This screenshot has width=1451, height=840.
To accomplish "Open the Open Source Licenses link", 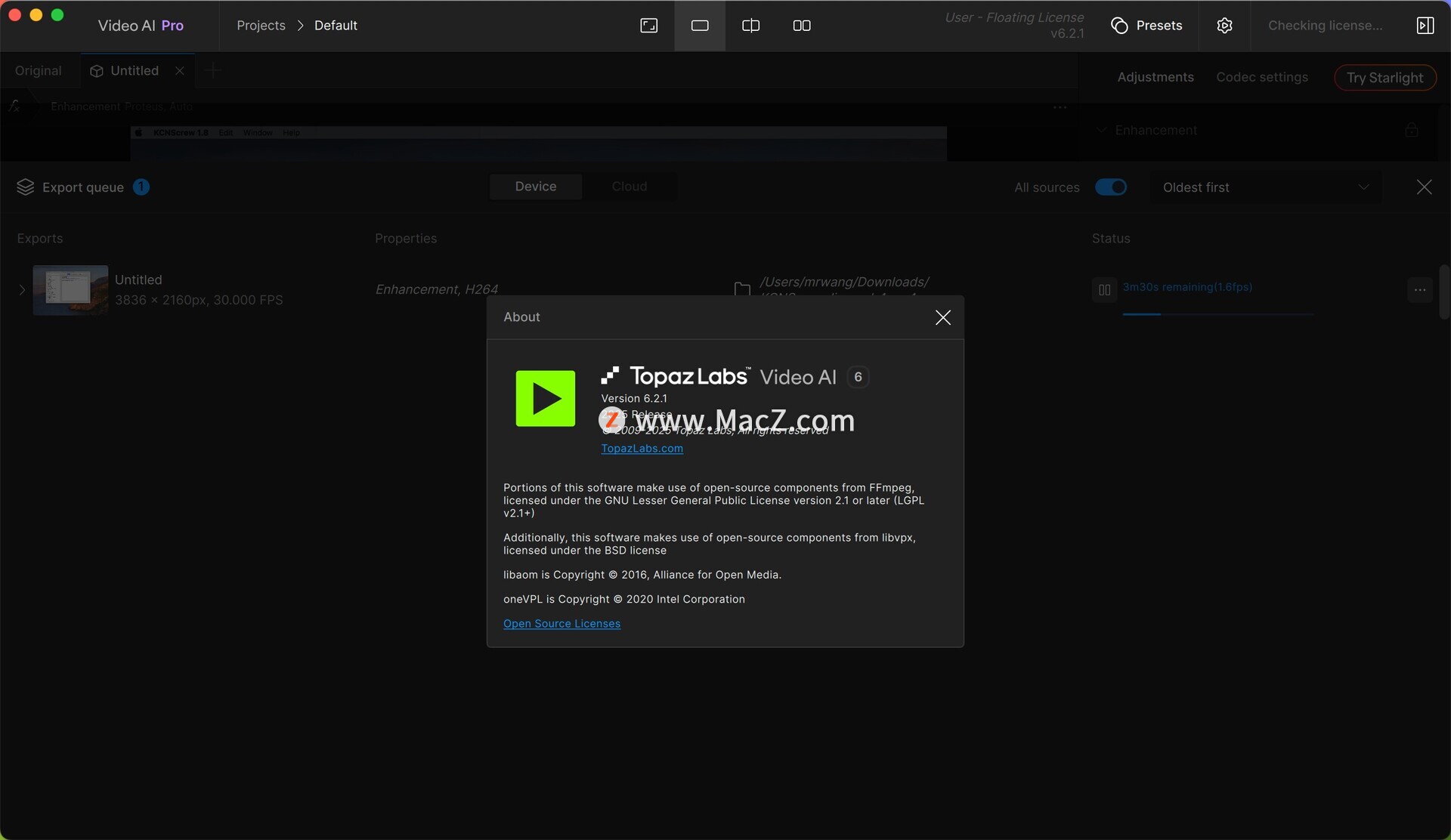I will coord(562,623).
